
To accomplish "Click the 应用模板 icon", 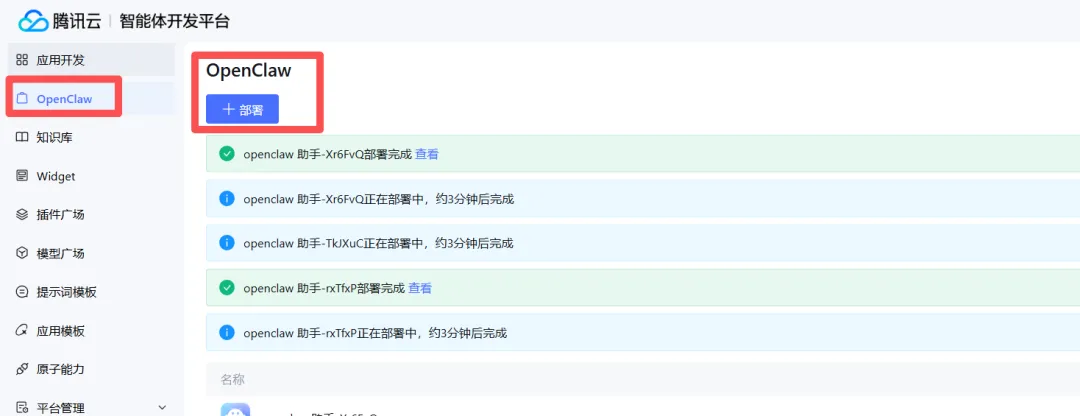I will click(22, 331).
